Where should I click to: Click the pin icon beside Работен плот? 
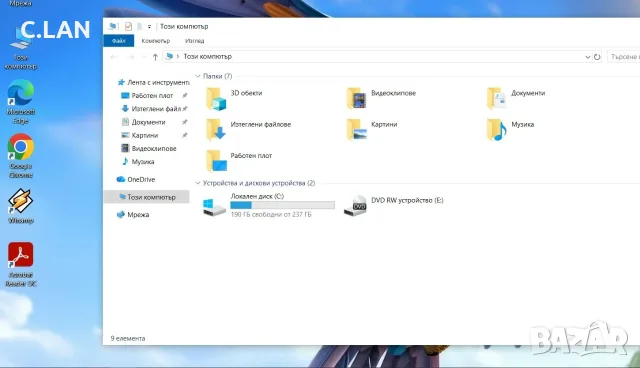pos(184,95)
